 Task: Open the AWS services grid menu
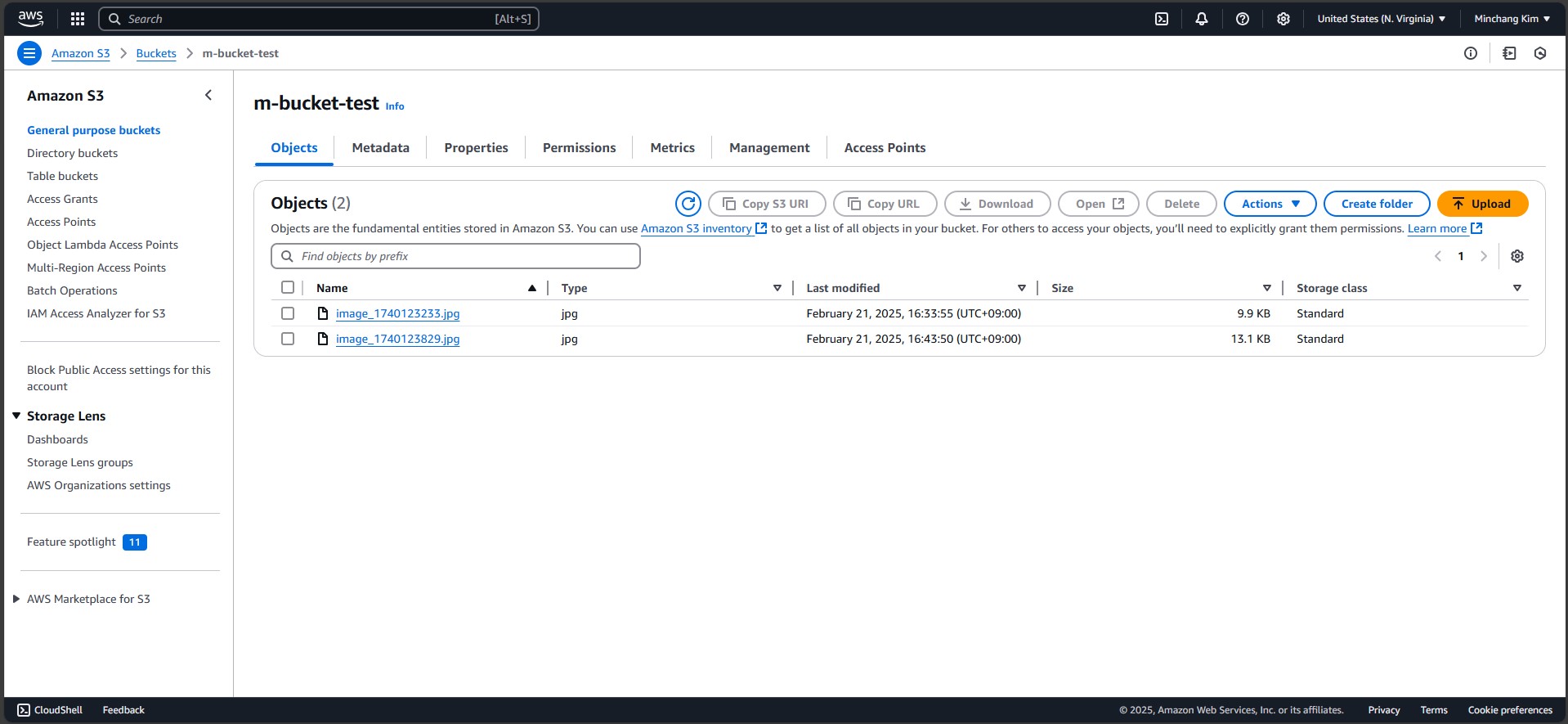(78, 19)
